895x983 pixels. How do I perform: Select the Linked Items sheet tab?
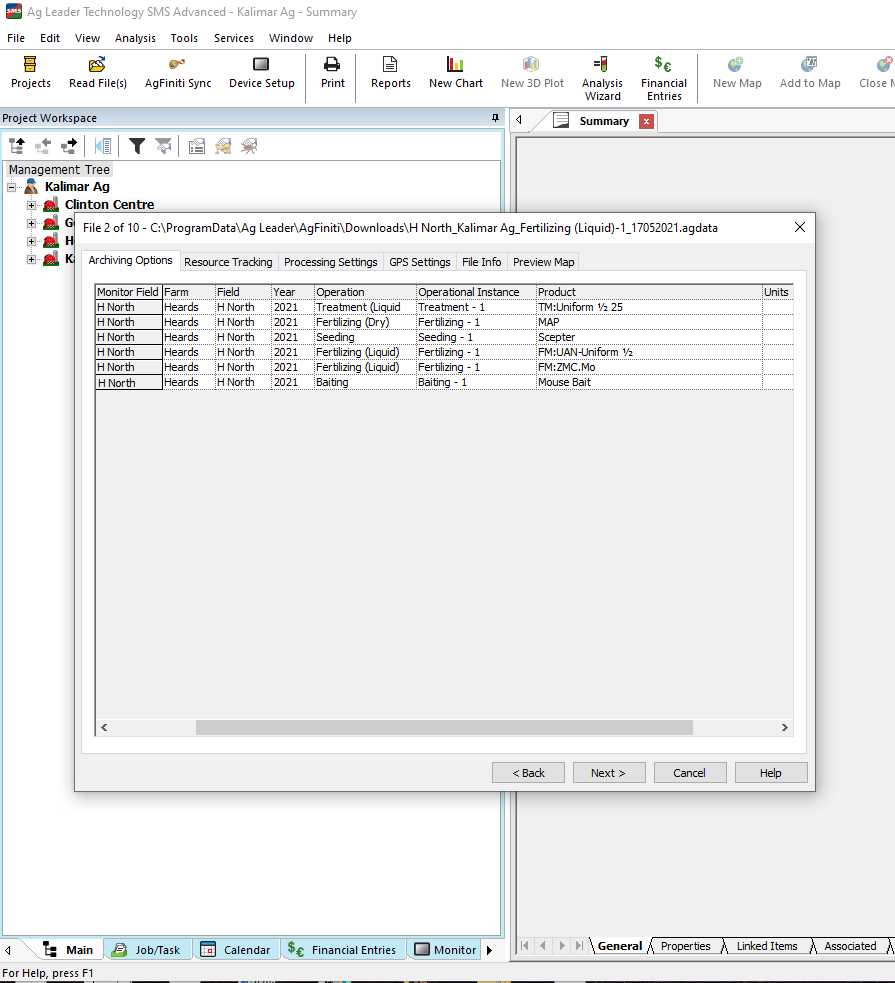pyautogui.click(x=767, y=946)
